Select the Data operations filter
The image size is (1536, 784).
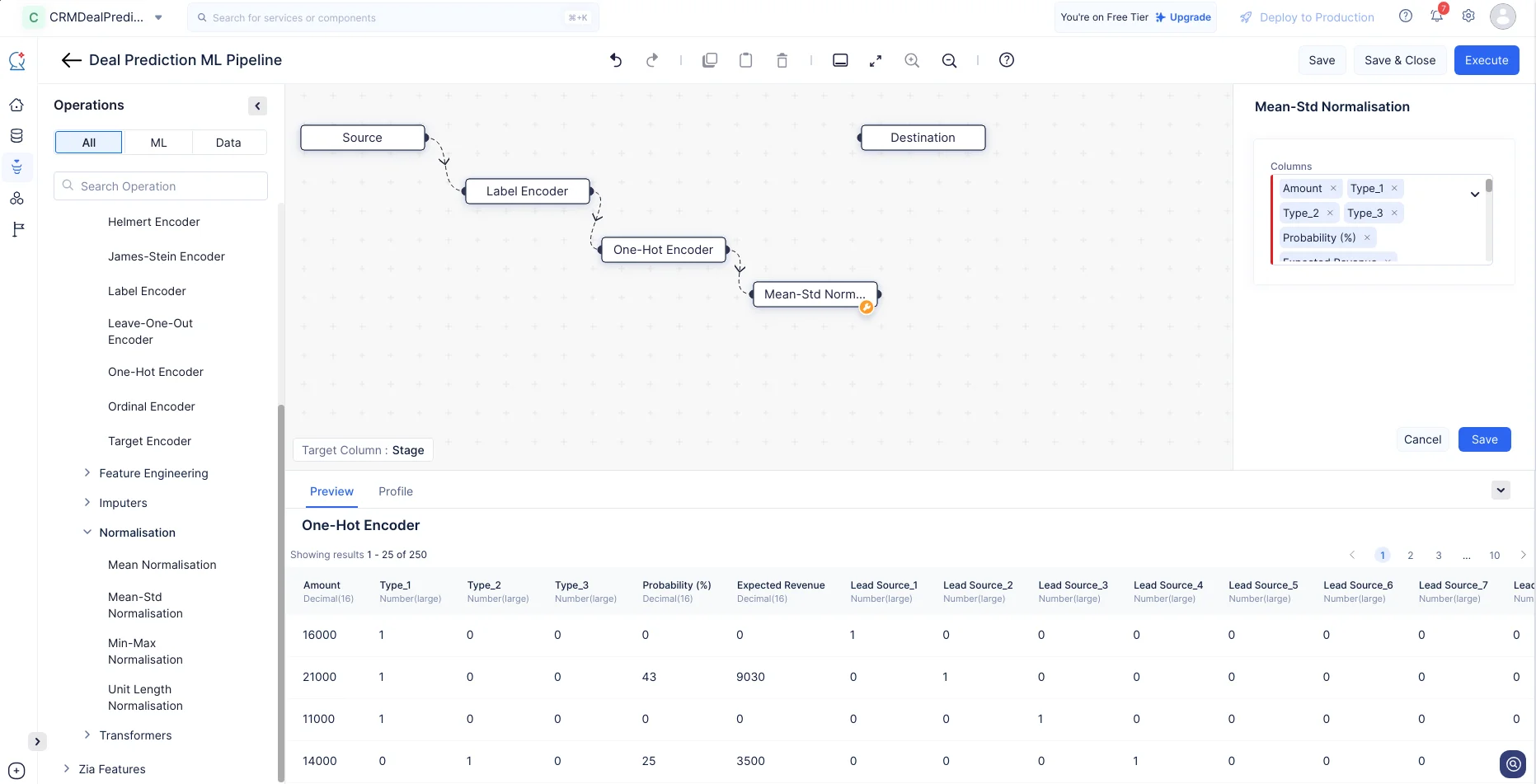coord(228,143)
